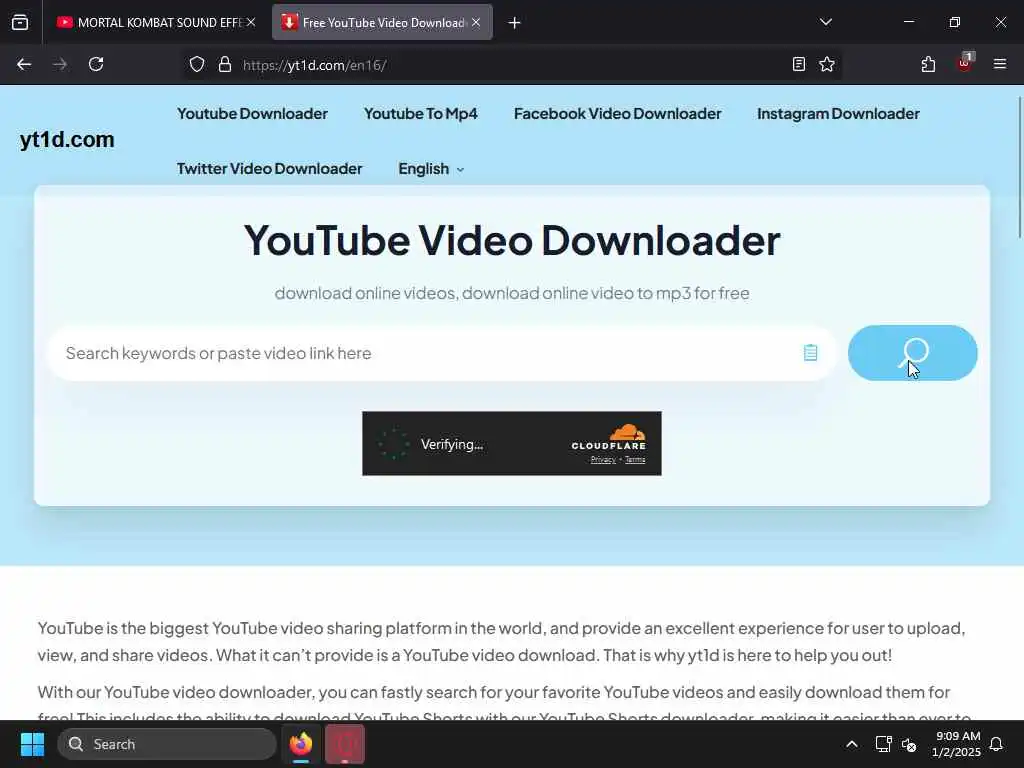Image resolution: width=1024 pixels, height=768 pixels.
Task: Click the blue search magnifier button
Action: pyautogui.click(x=912, y=353)
